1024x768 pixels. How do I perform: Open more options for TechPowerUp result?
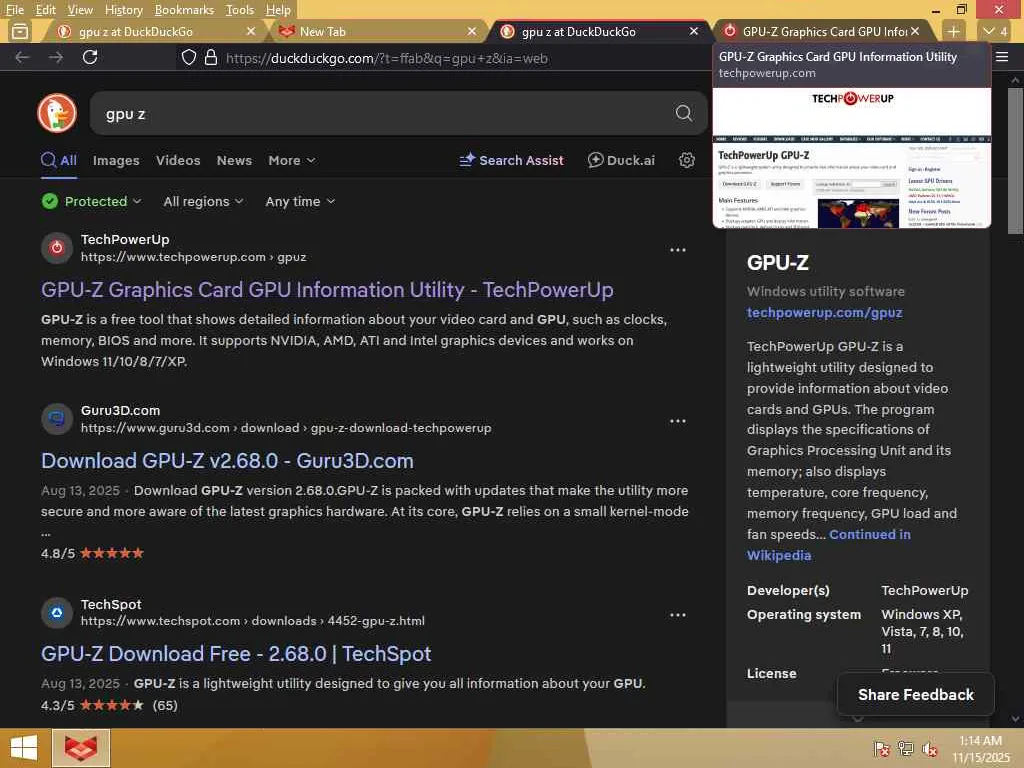(x=678, y=249)
